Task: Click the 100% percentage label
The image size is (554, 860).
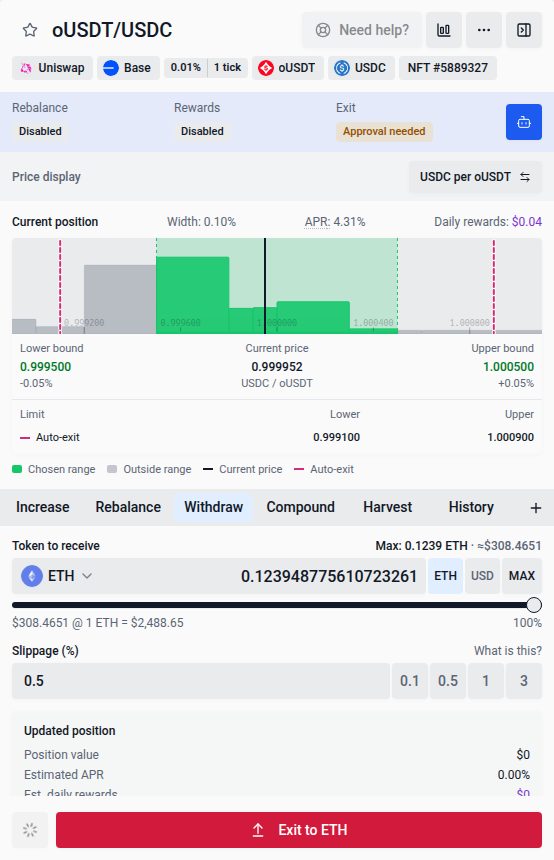Action: (x=528, y=623)
